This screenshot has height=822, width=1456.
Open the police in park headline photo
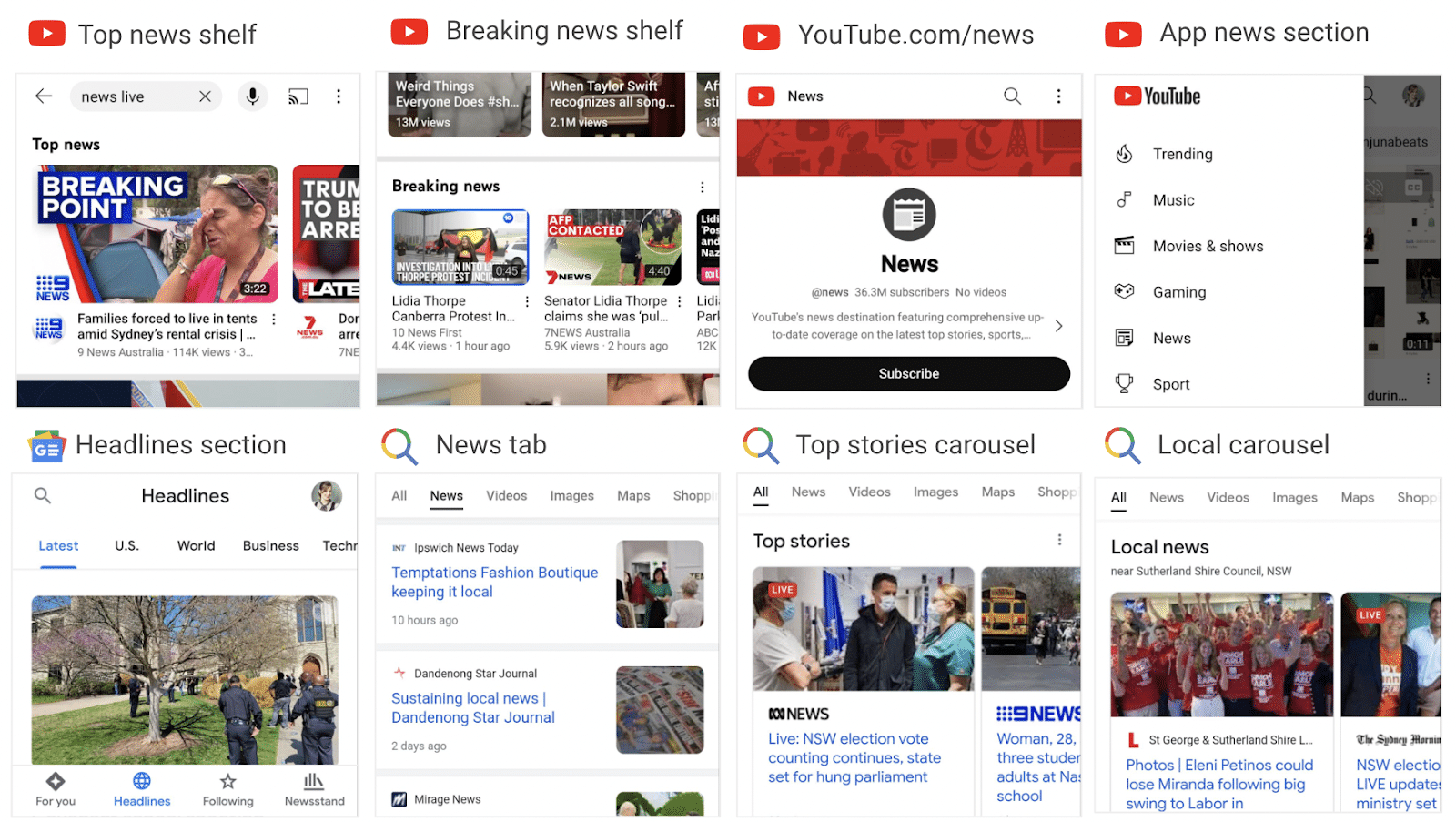coord(185,680)
